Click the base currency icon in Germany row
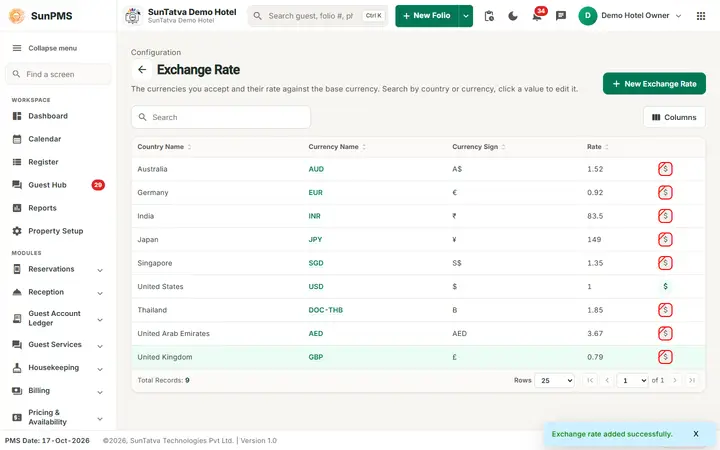 coord(665,192)
